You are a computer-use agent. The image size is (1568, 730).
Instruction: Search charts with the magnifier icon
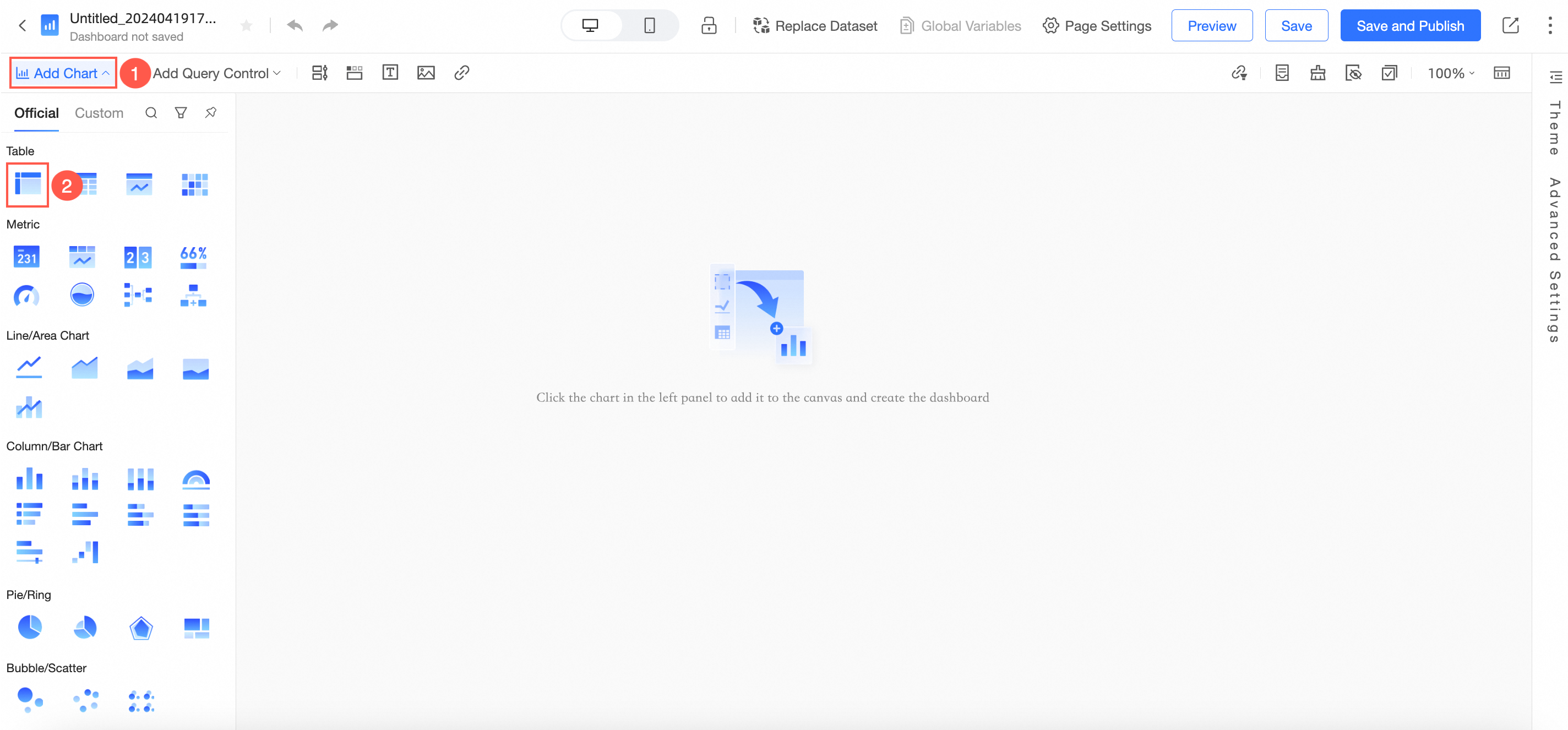coord(151,113)
